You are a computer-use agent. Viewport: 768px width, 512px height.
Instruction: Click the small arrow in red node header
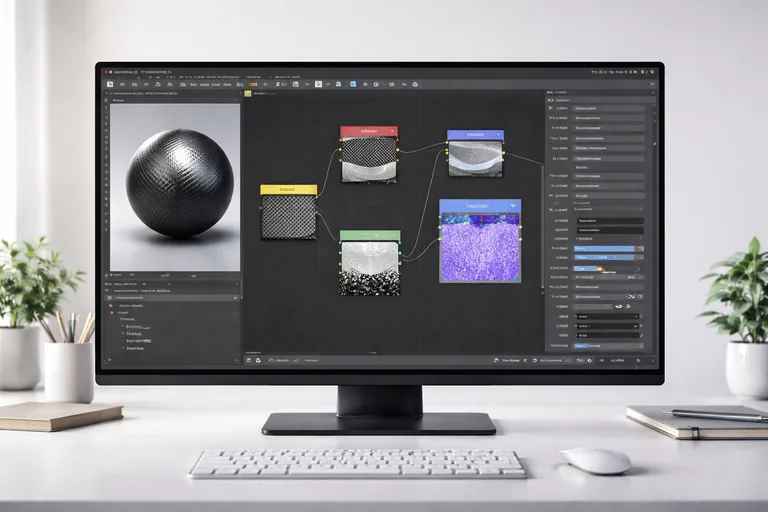pyautogui.click(x=392, y=131)
